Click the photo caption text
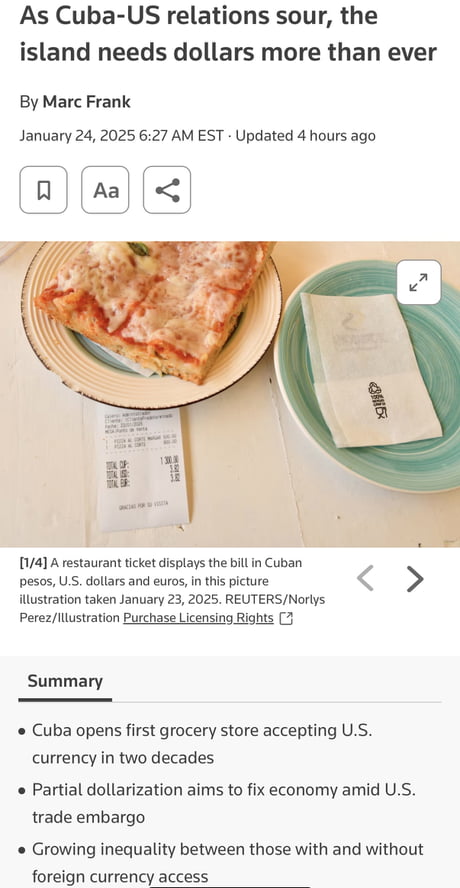Viewport: 460px width, 888px height. (x=172, y=591)
